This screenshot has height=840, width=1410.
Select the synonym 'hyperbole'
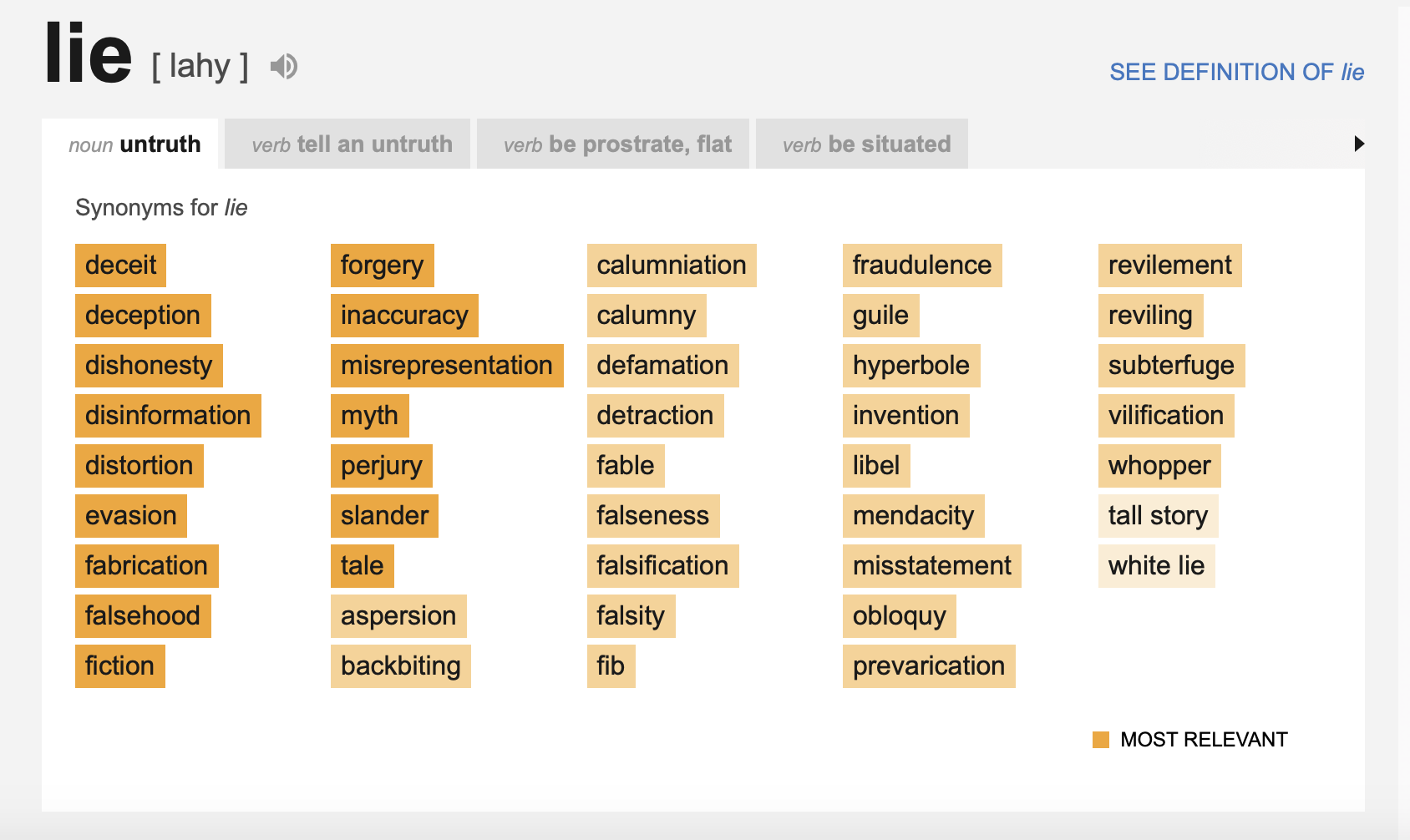[911, 366]
